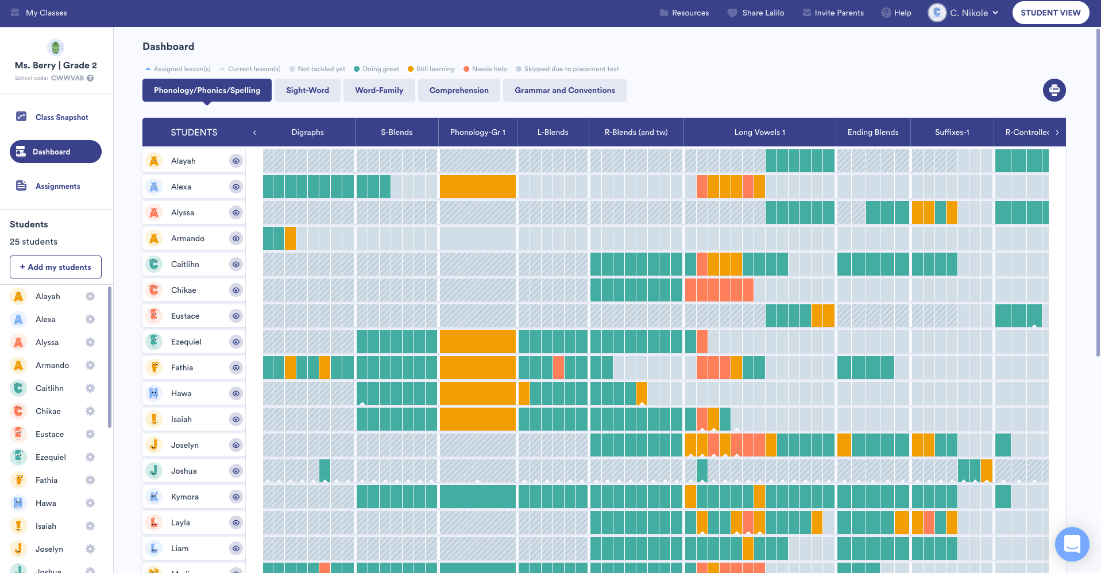Click the My Classes icon link
The image size is (1101, 573).
[15, 13]
